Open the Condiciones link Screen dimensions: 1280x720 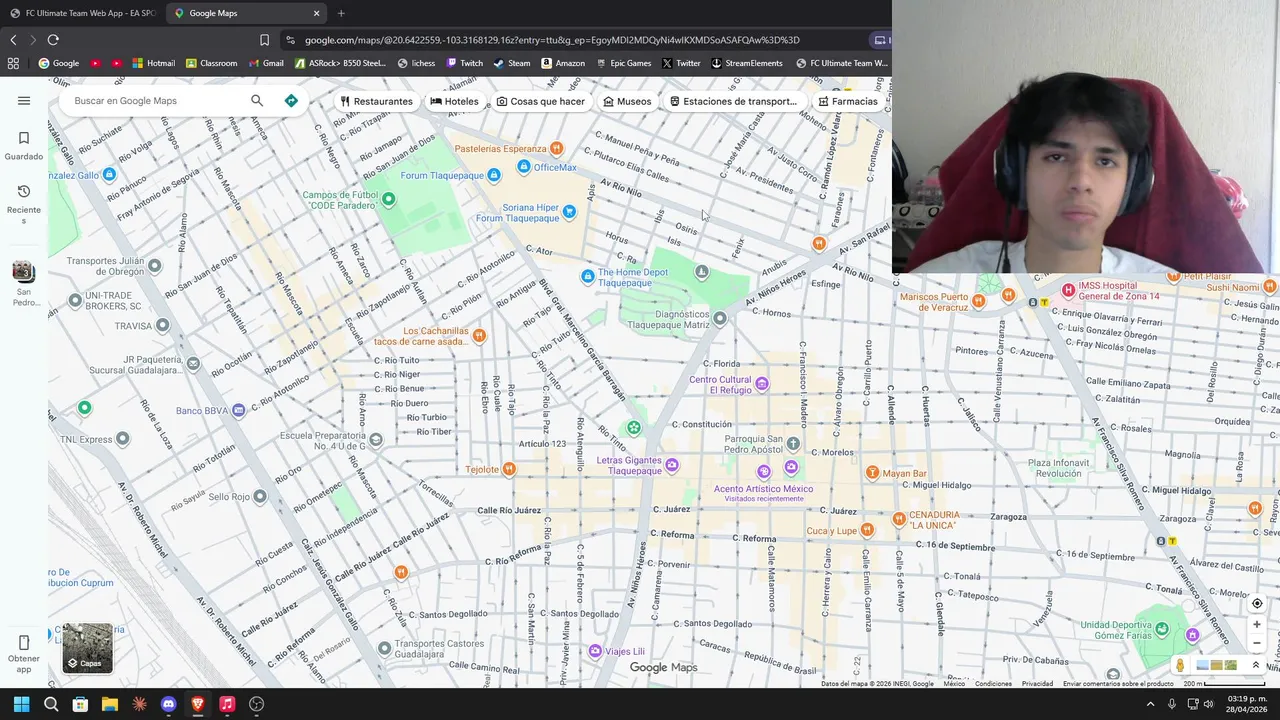coord(993,684)
